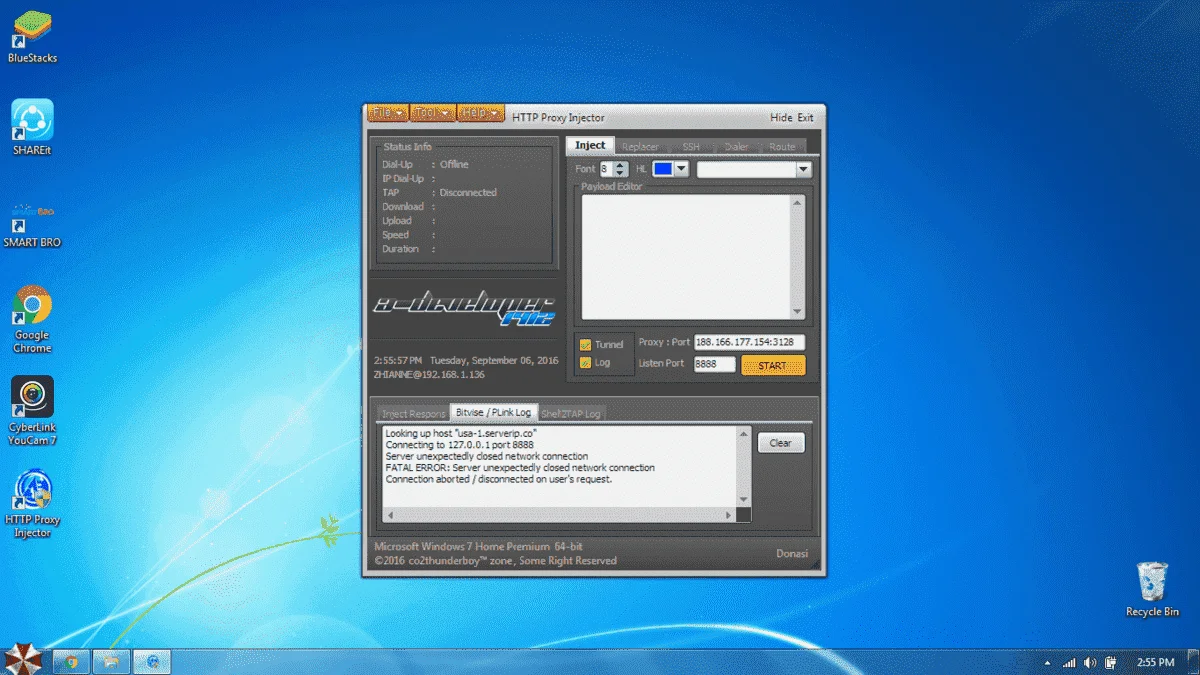Open file explorer taskbar icon
The image size is (1200, 675).
click(112, 661)
